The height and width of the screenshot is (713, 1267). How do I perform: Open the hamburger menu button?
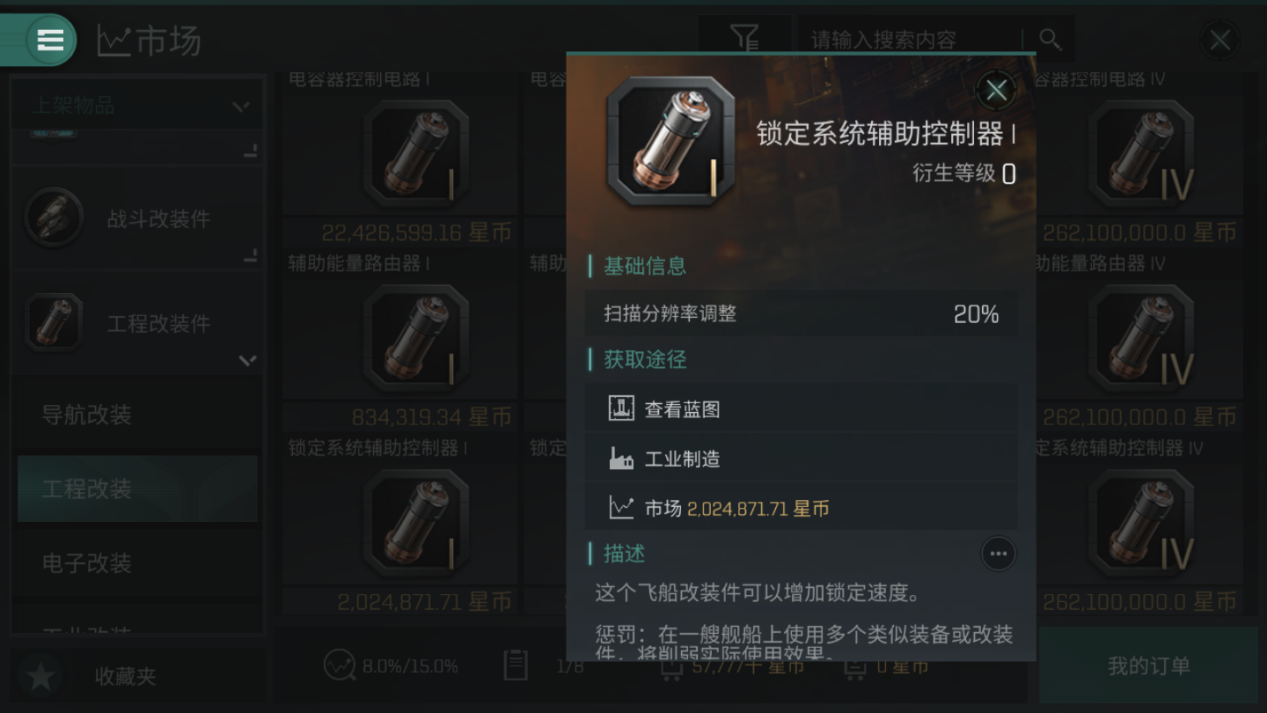[x=50, y=40]
